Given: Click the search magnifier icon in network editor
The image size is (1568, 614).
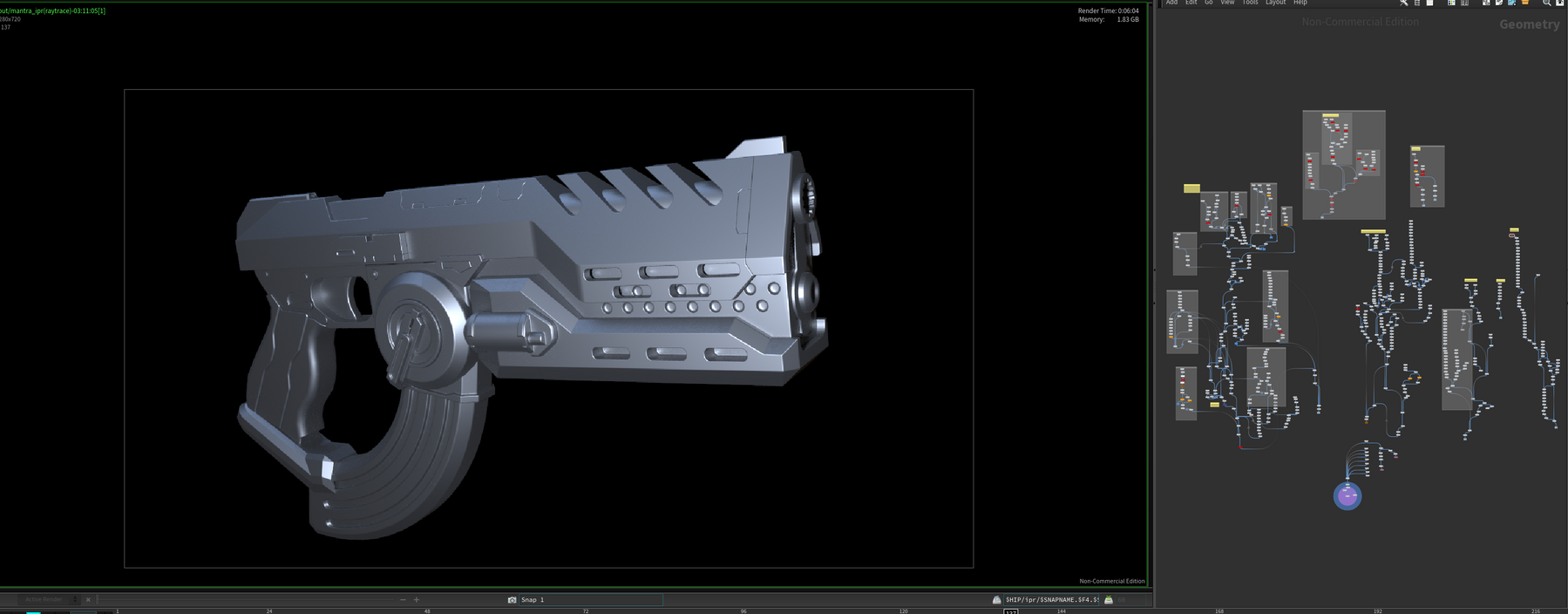Looking at the screenshot, I should tap(1547, 3).
